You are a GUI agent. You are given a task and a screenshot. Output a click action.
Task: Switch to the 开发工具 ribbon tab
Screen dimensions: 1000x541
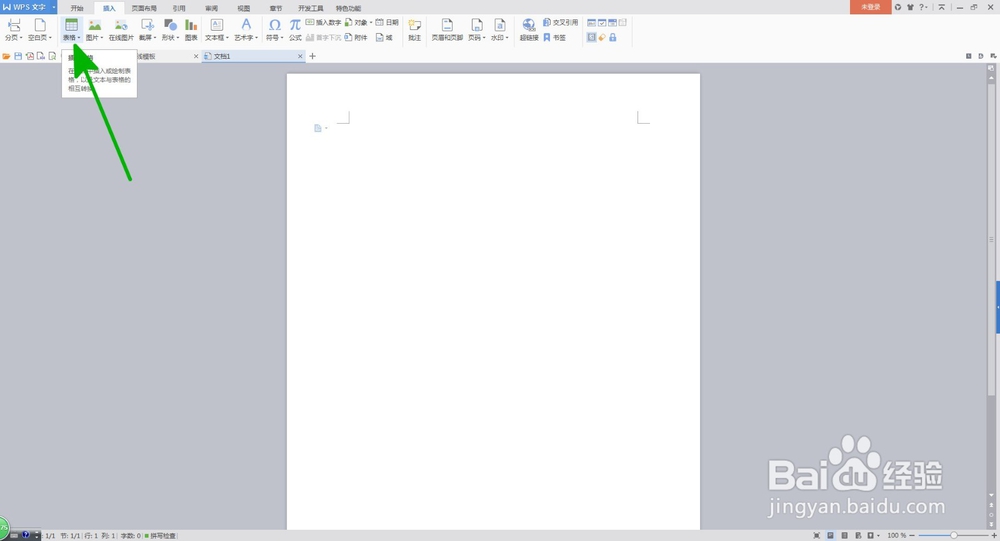click(311, 8)
